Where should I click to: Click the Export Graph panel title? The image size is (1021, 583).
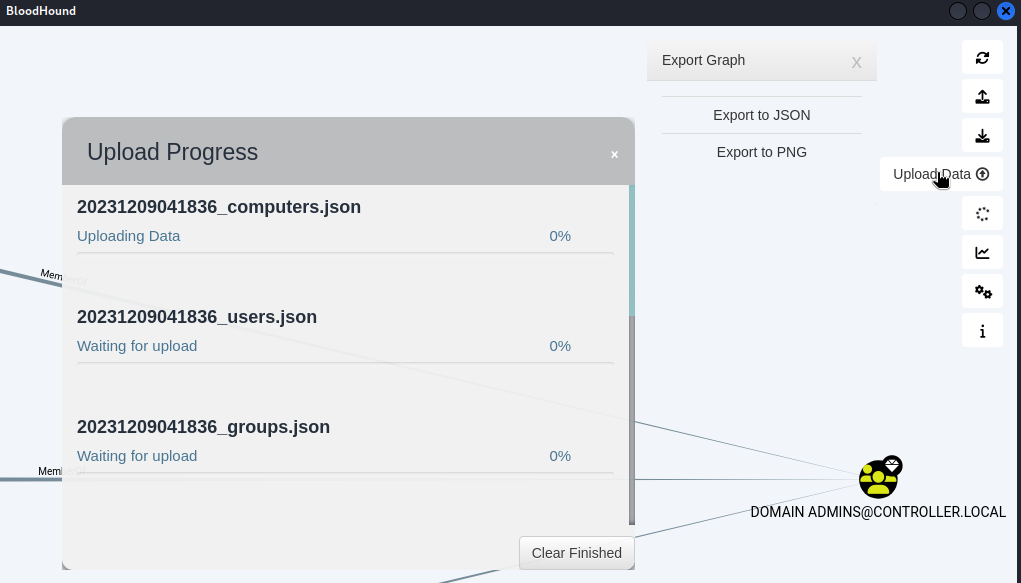[x=703, y=60]
